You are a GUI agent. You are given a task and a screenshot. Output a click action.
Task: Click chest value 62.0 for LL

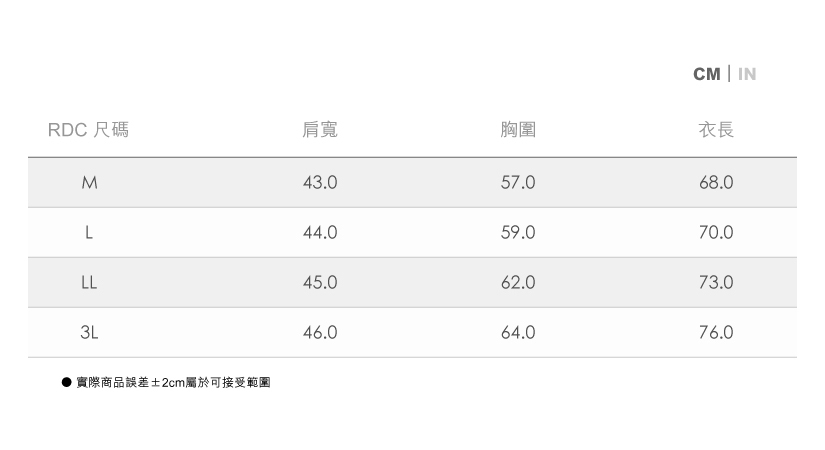518,283
